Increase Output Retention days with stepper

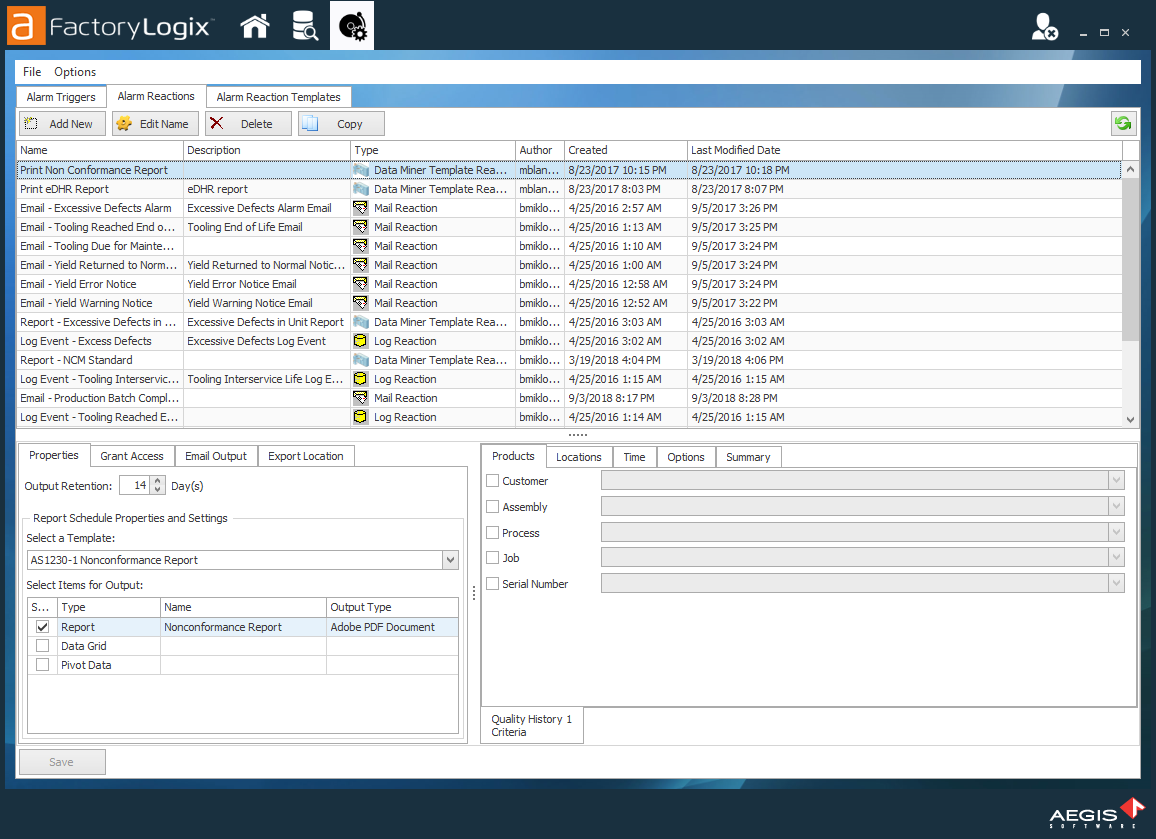point(157,481)
